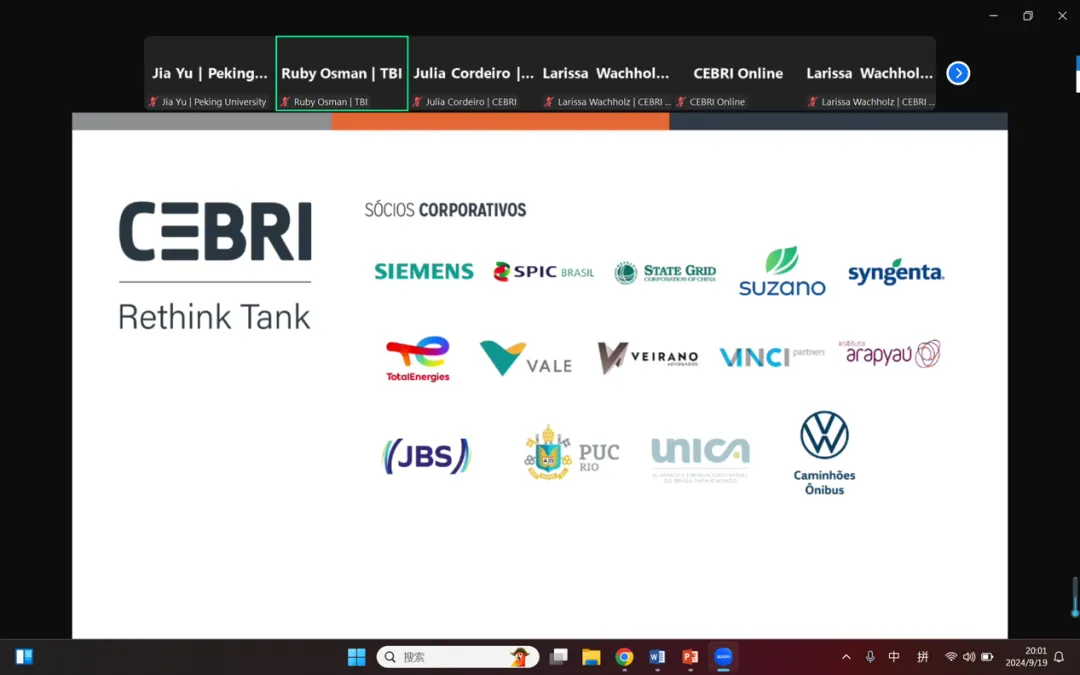Launch Google Chrome from the taskbar

pos(624,657)
